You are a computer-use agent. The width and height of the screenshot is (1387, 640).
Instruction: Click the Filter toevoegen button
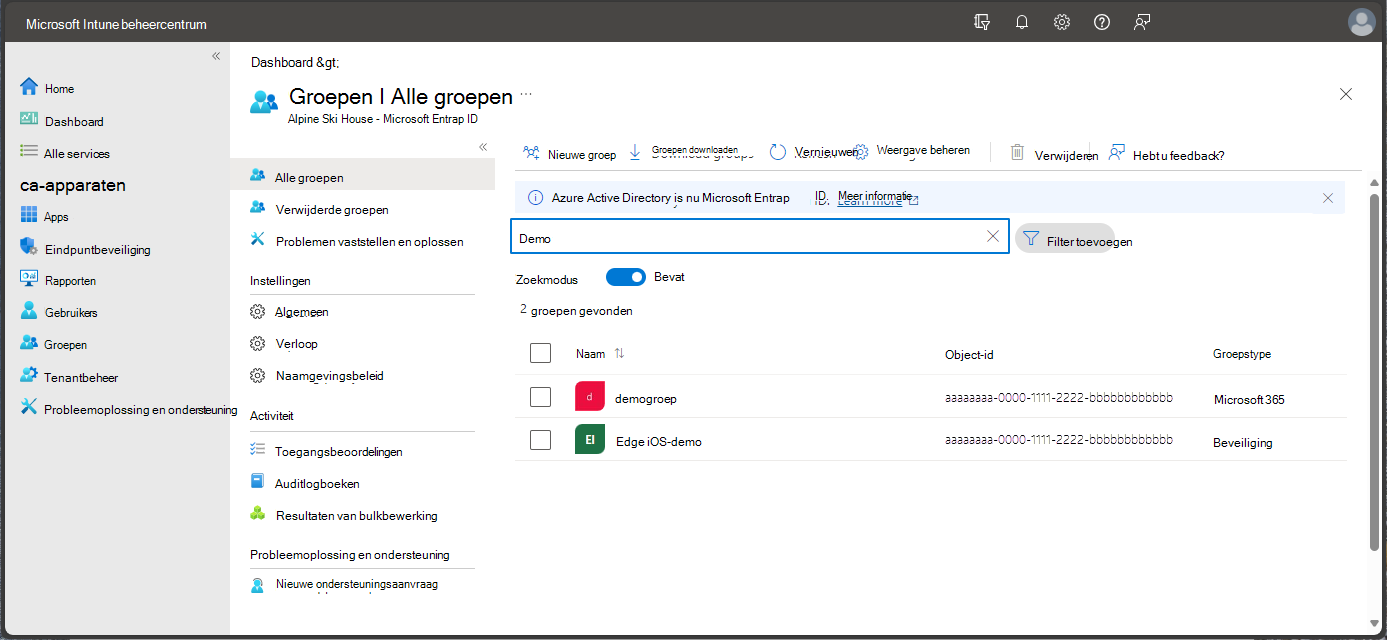point(1065,238)
